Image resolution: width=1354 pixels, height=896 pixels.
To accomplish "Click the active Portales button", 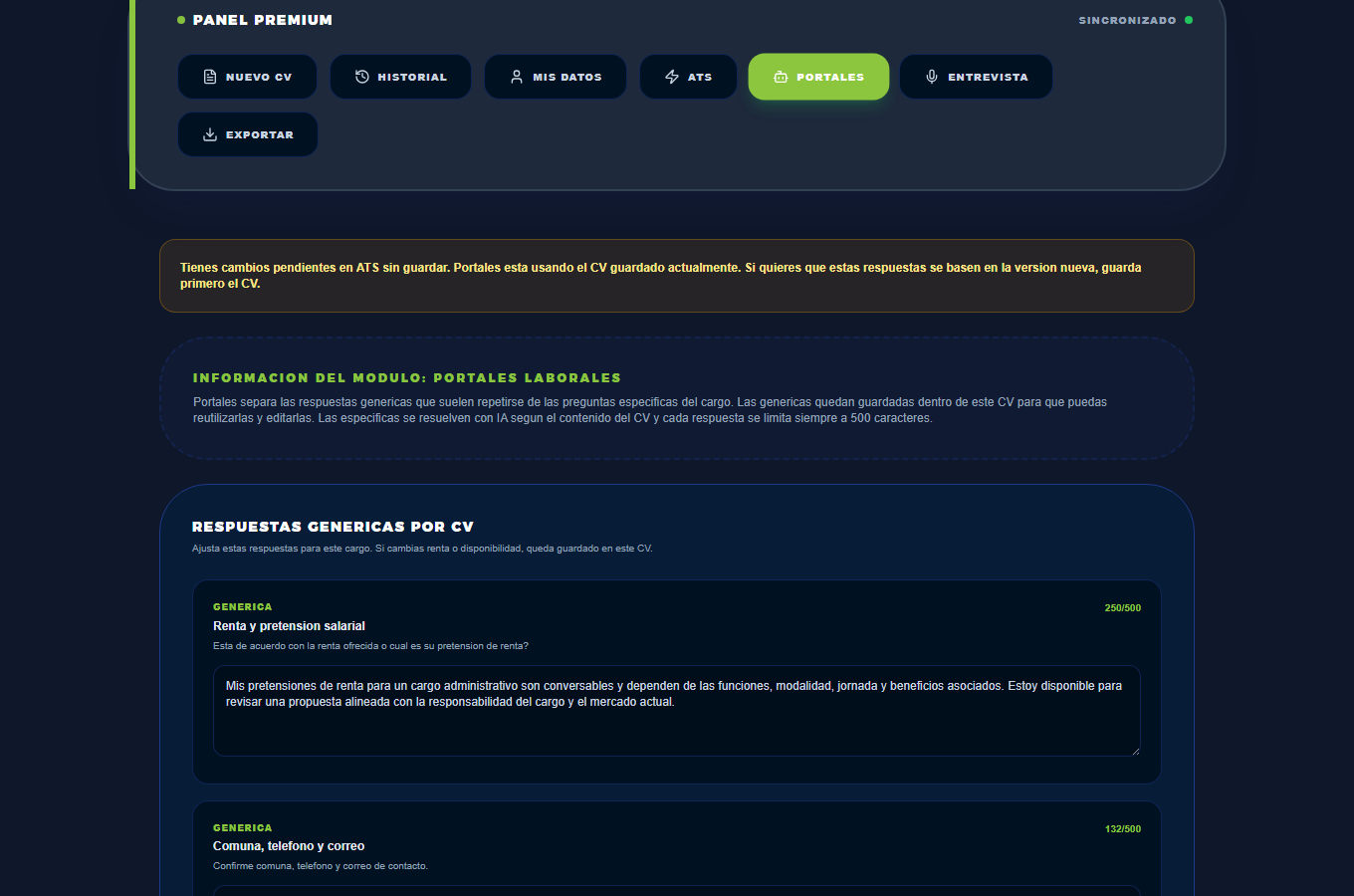I will 818,77.
